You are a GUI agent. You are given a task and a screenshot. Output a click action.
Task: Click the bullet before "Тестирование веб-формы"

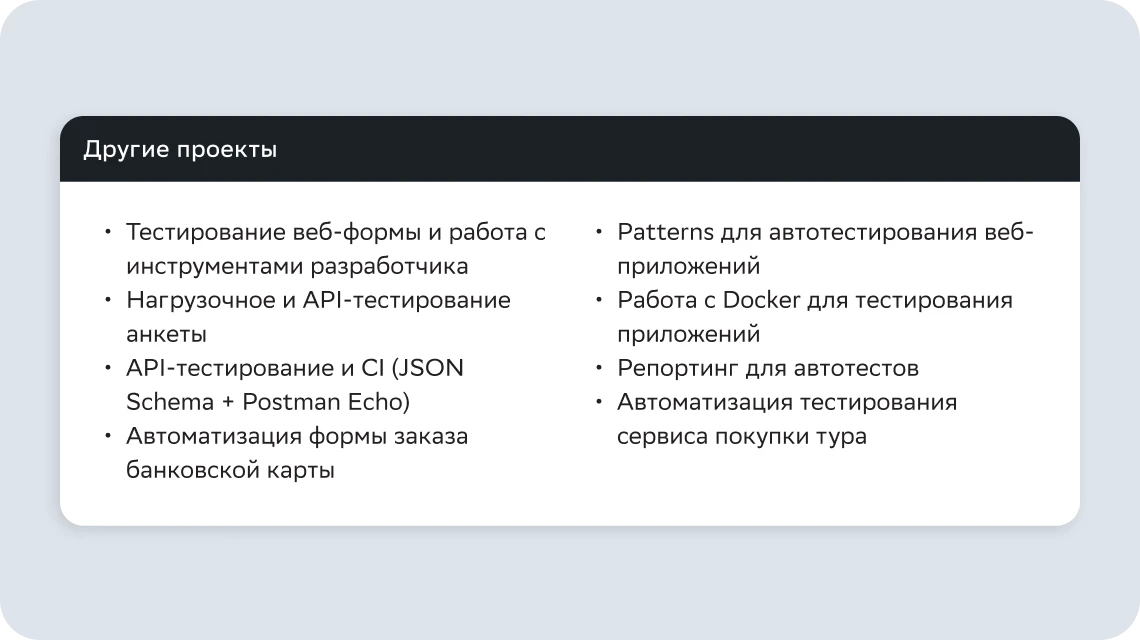pos(108,233)
